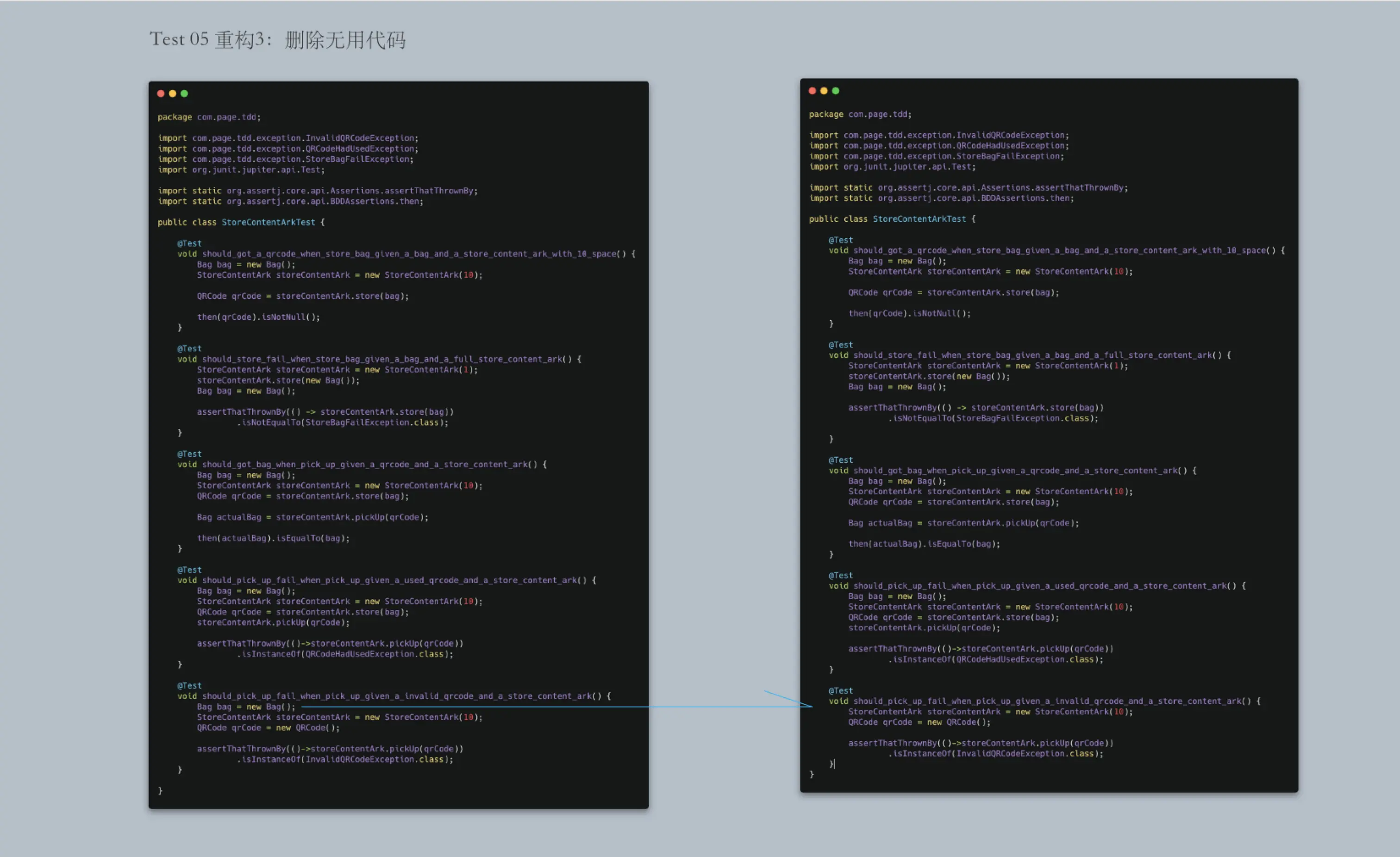The width and height of the screenshot is (1400, 857).
Task: Click 'package com.page.tdd;' in left window
Action: click(208, 117)
